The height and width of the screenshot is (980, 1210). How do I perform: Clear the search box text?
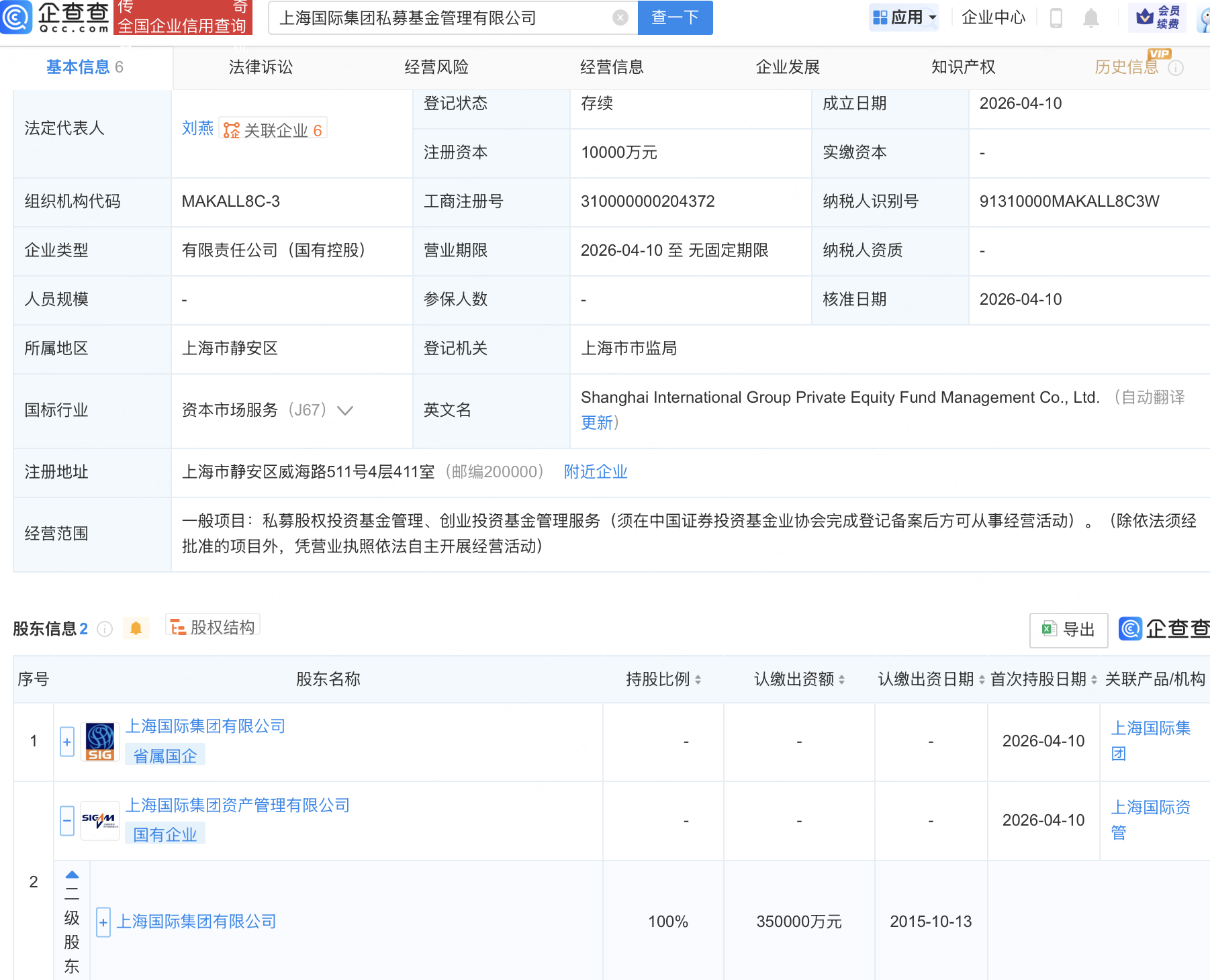pyautogui.click(x=620, y=18)
